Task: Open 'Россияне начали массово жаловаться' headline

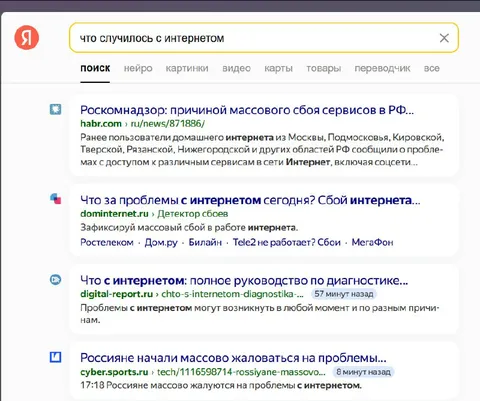Action: pyautogui.click(x=233, y=358)
